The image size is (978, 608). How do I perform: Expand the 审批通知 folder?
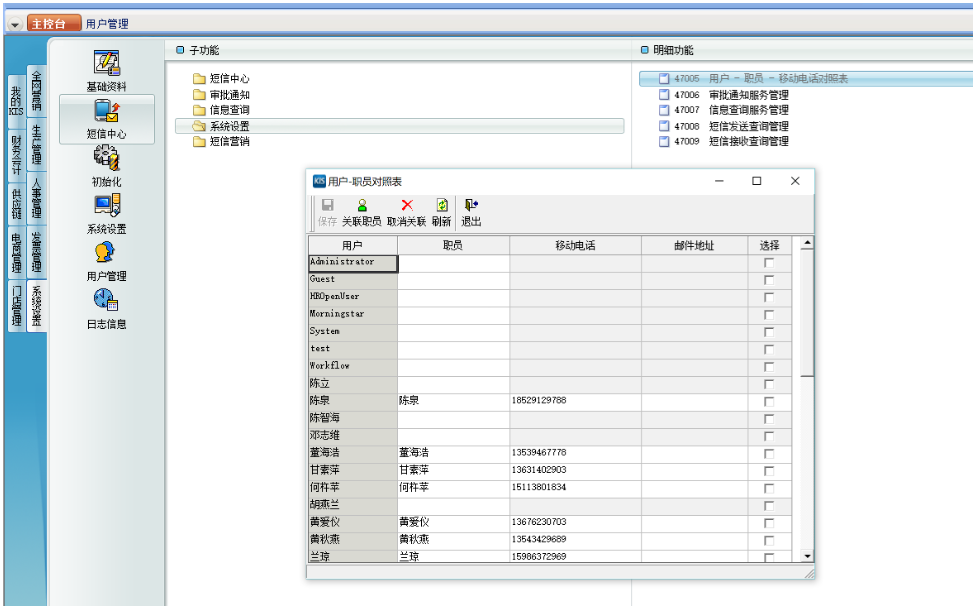tap(229, 94)
